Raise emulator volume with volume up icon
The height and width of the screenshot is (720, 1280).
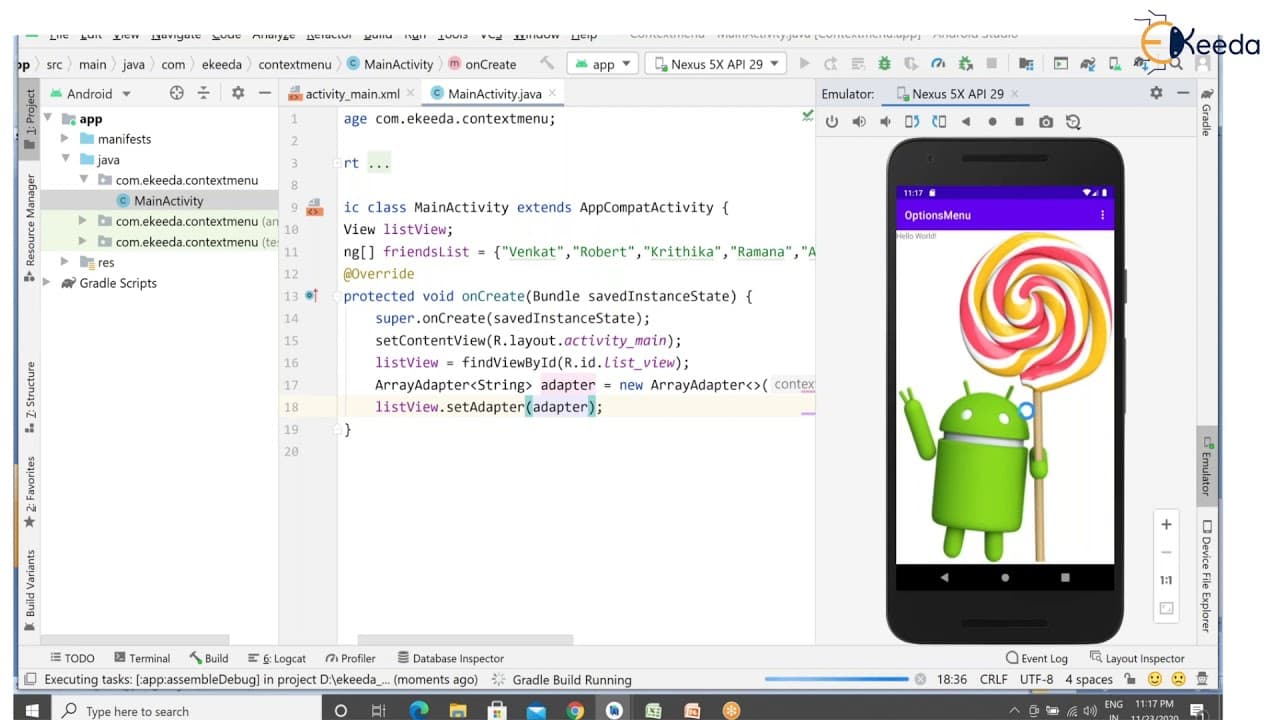click(x=859, y=122)
